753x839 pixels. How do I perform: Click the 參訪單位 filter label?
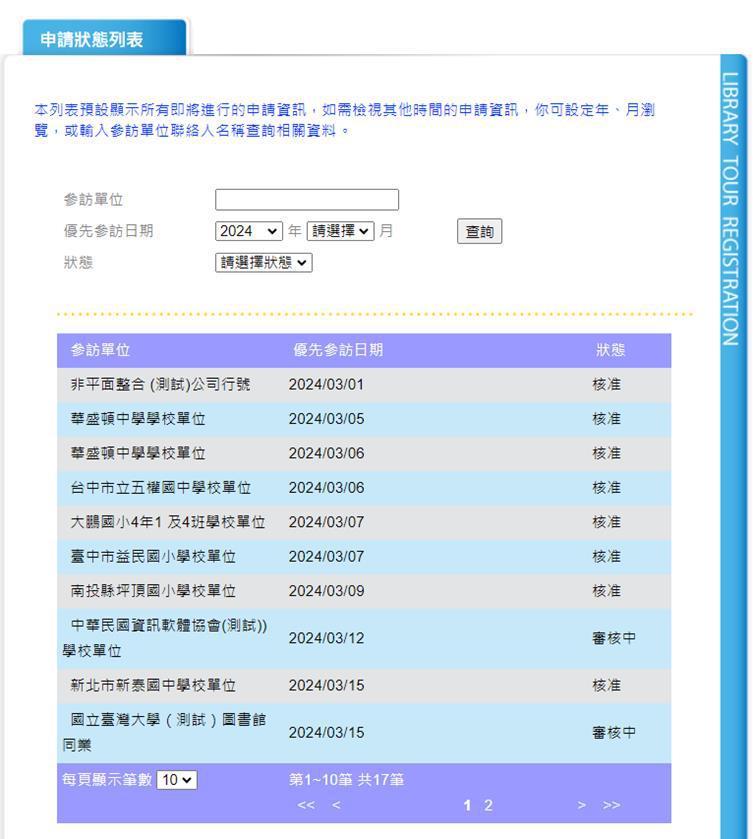coord(93,200)
